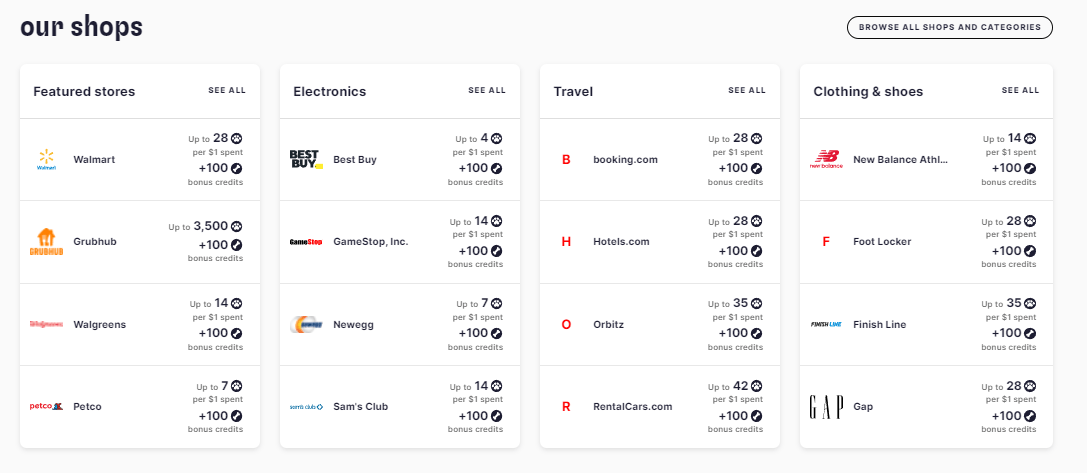This screenshot has width=1087, height=473.
Task: Click the Grubhub logo icon
Action: (x=47, y=242)
